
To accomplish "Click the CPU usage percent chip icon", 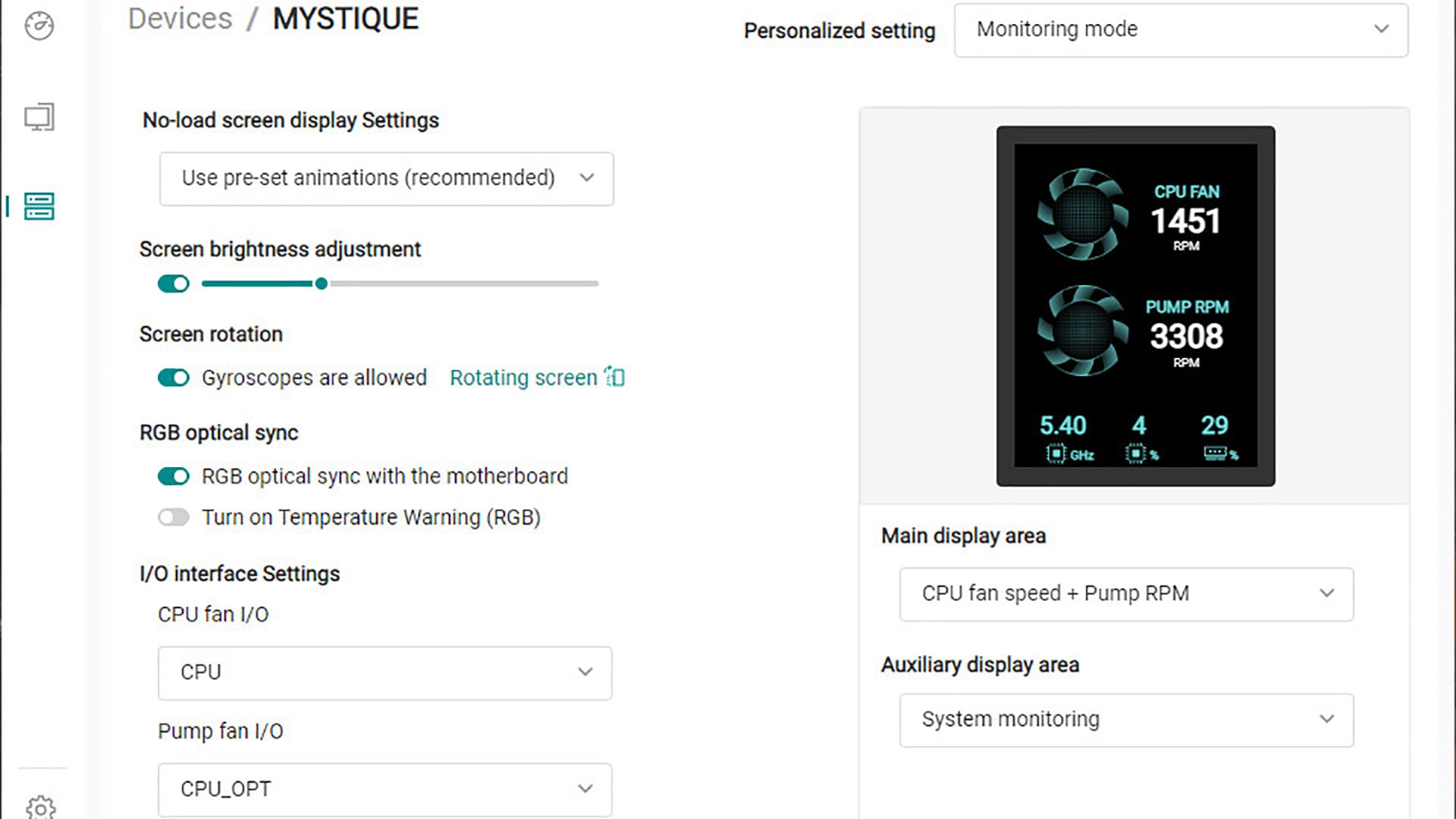I will [x=1135, y=453].
